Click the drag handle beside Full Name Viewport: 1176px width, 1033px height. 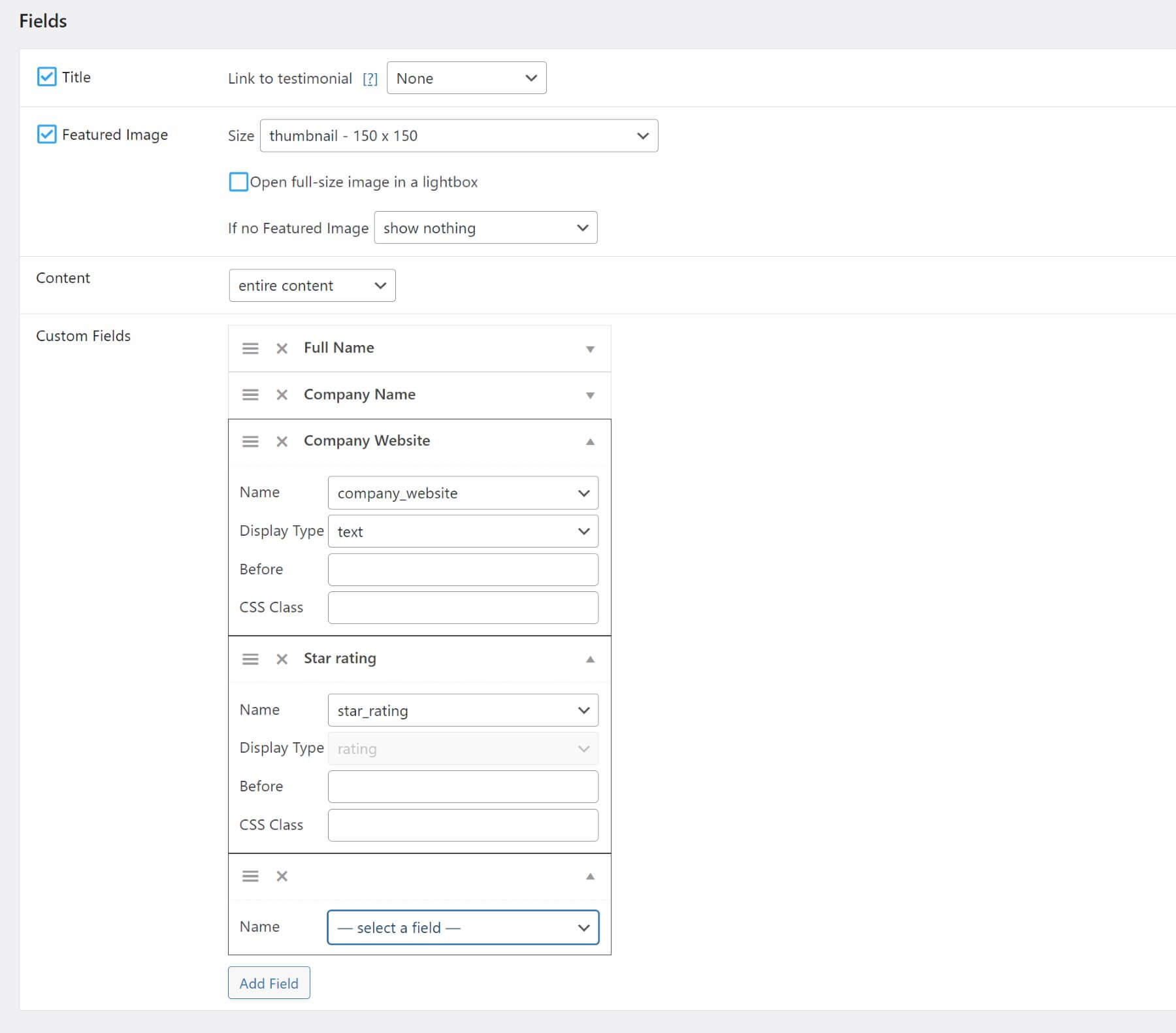click(250, 348)
